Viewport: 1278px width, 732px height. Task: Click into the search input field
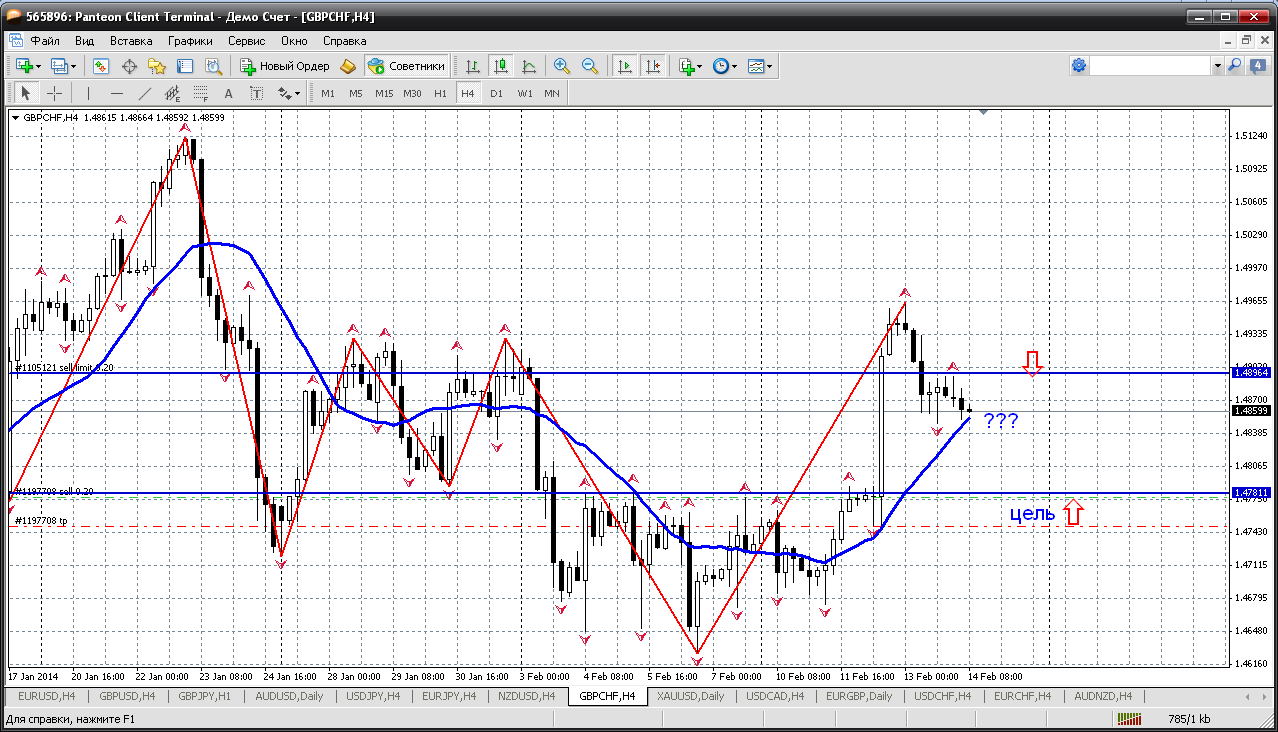(1151, 66)
